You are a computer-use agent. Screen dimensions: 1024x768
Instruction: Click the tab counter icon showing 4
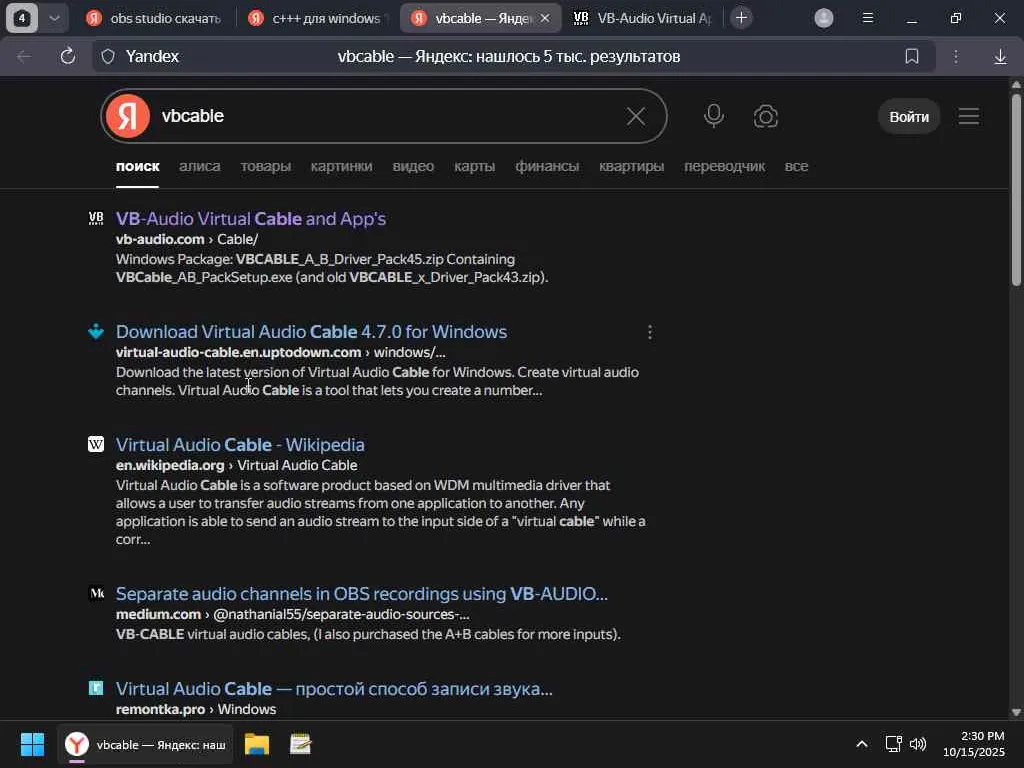[x=22, y=18]
